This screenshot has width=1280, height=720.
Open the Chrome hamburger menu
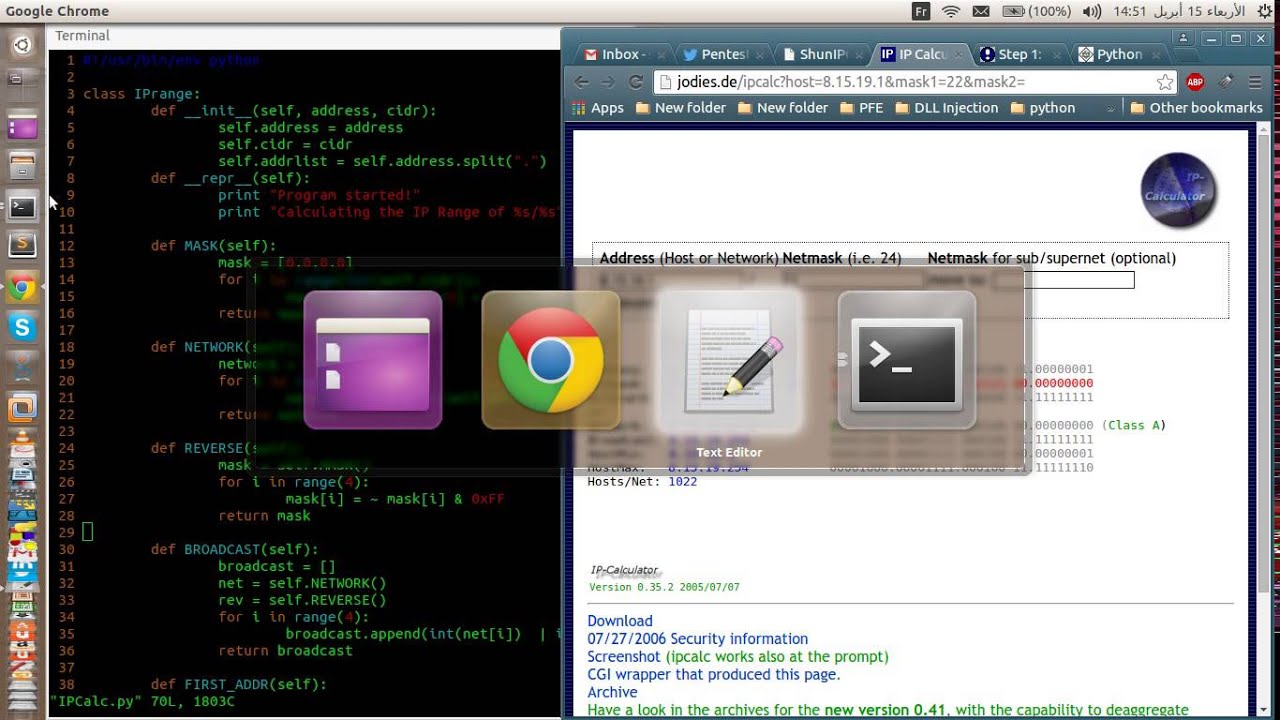coord(1255,82)
